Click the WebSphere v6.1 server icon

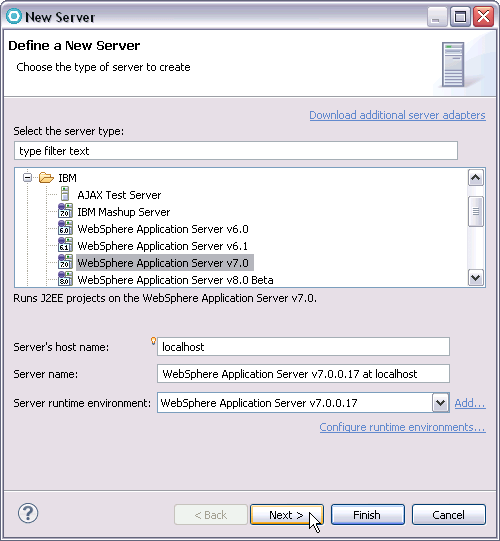click(x=65, y=245)
